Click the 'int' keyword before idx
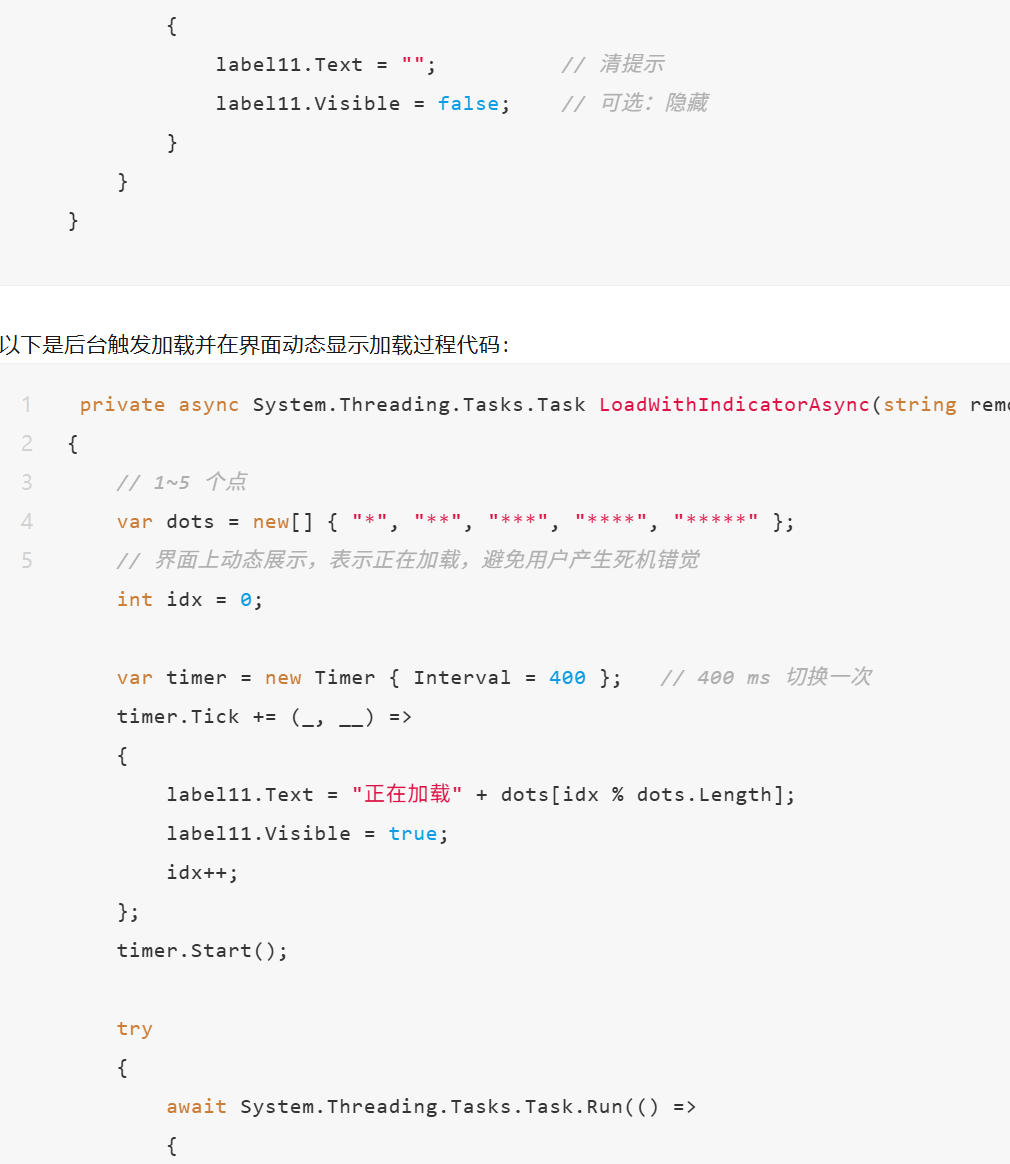This screenshot has height=1164, width=1010. pyautogui.click(x=134, y=599)
